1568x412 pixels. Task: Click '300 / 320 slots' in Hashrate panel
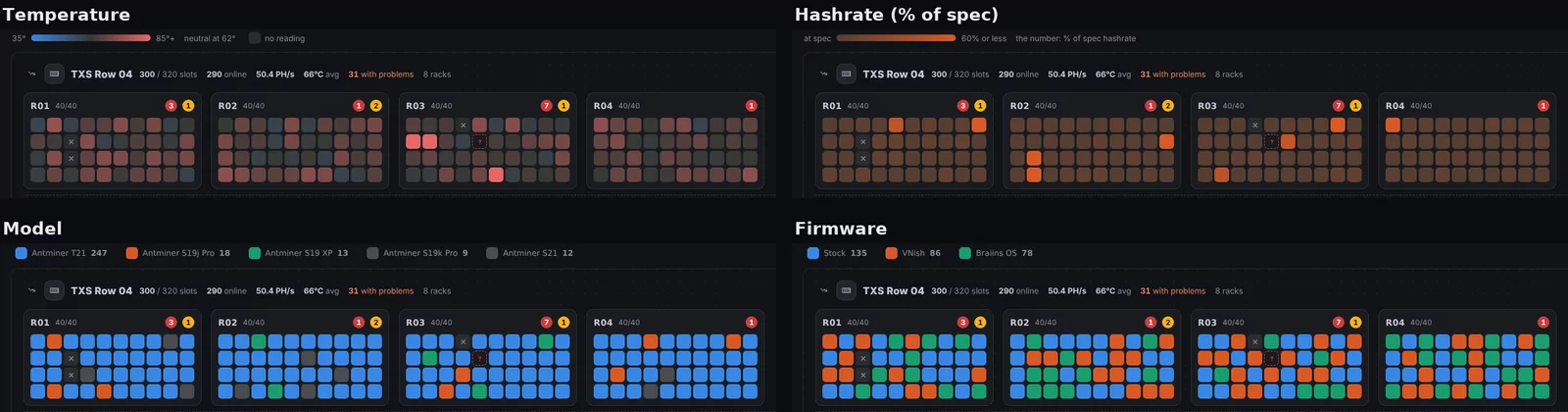pos(959,75)
